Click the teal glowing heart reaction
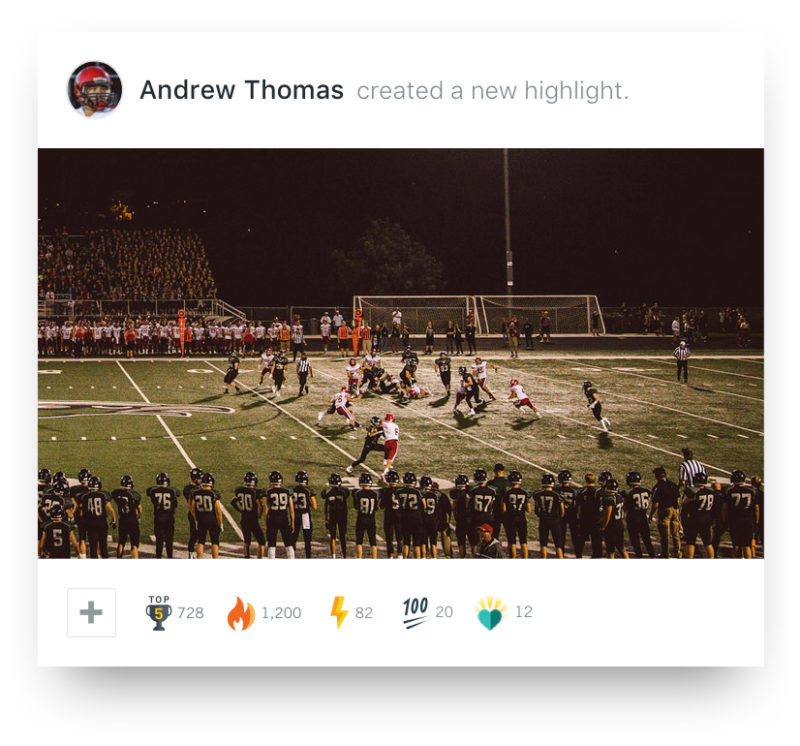Viewport: 800px width, 746px height. pos(490,613)
